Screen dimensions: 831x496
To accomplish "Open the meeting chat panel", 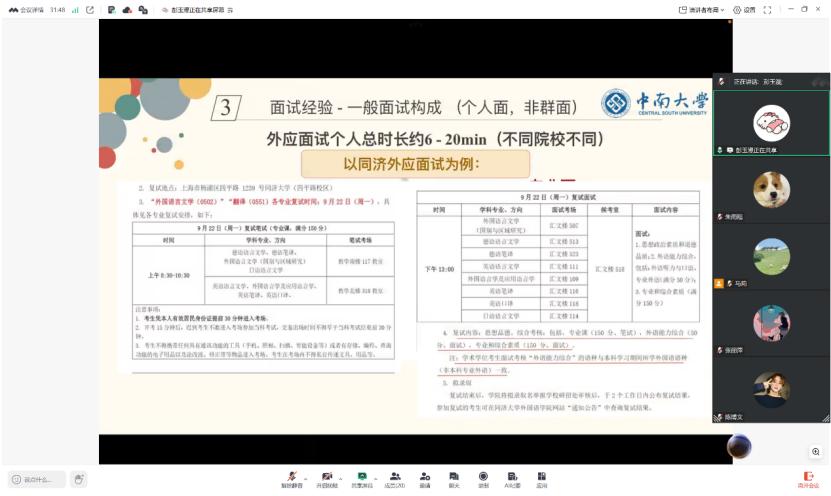I will [454, 478].
